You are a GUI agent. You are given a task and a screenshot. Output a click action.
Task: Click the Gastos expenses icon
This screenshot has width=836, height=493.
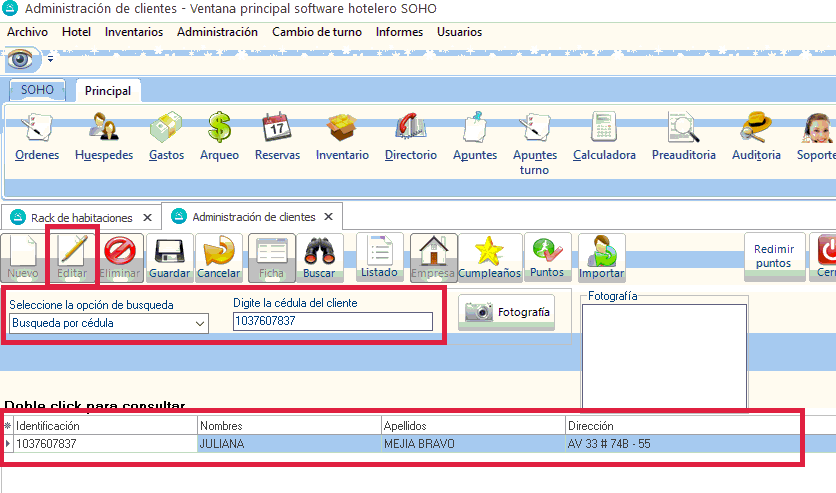(x=166, y=136)
